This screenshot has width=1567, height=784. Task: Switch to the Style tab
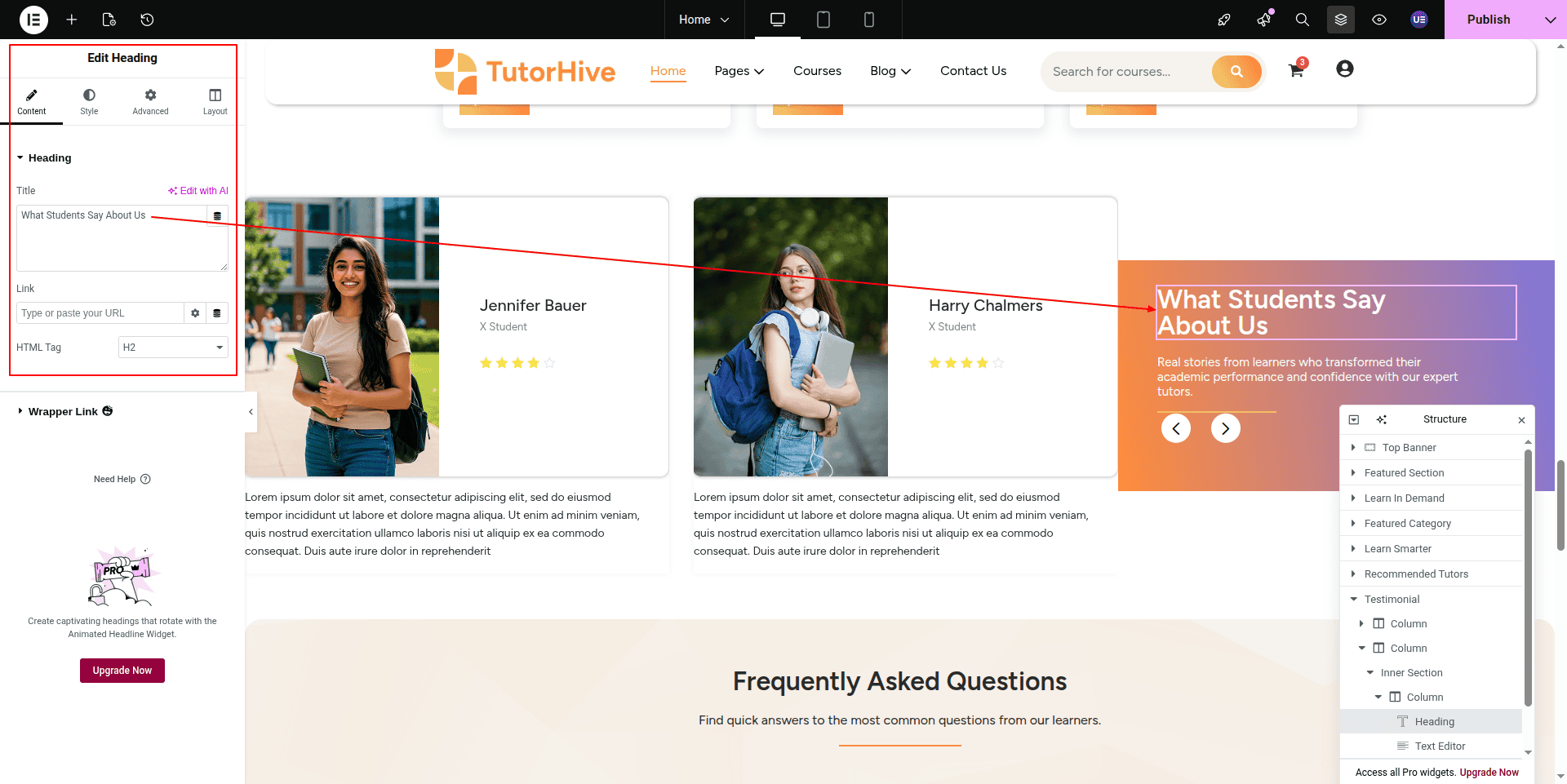click(x=89, y=102)
